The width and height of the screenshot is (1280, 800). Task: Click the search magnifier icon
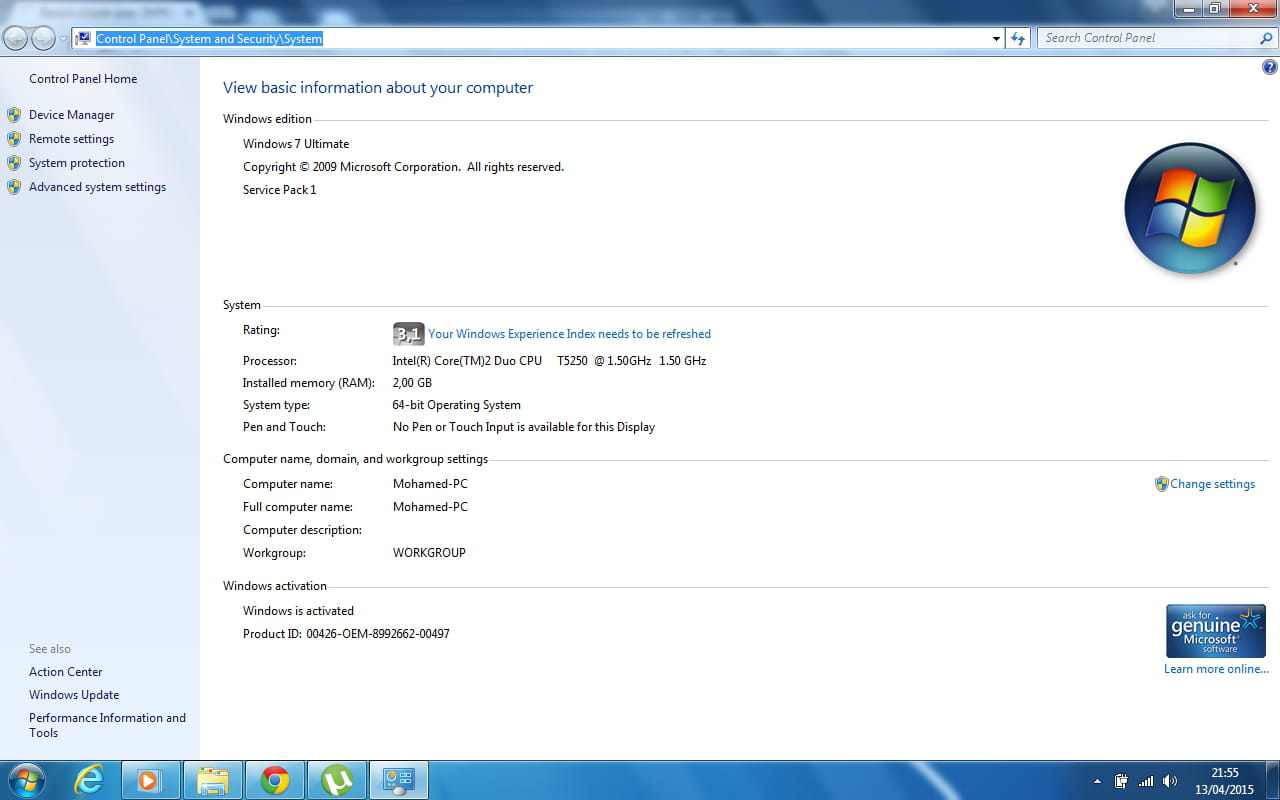point(1267,38)
